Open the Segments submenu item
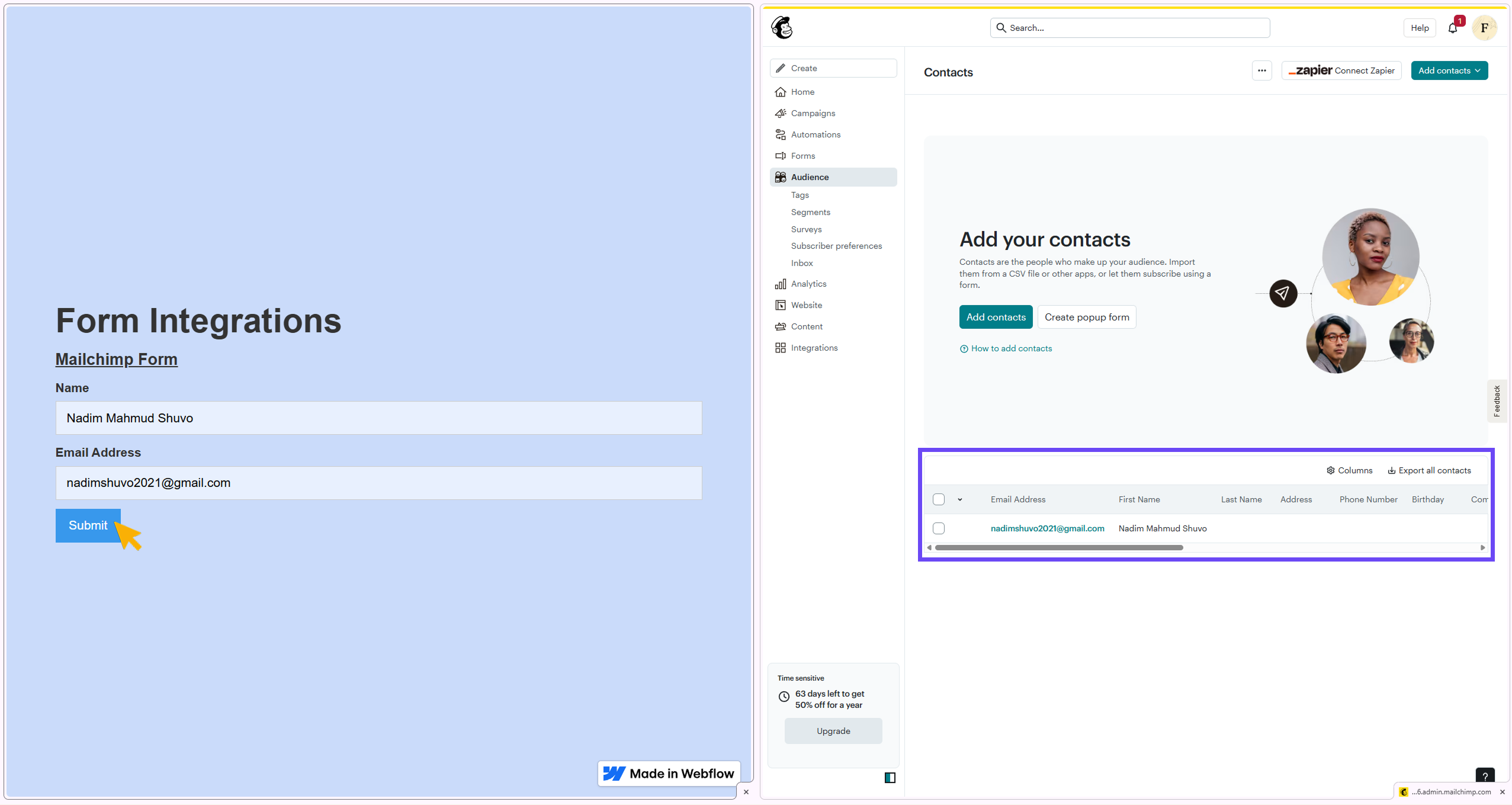 [x=810, y=212]
